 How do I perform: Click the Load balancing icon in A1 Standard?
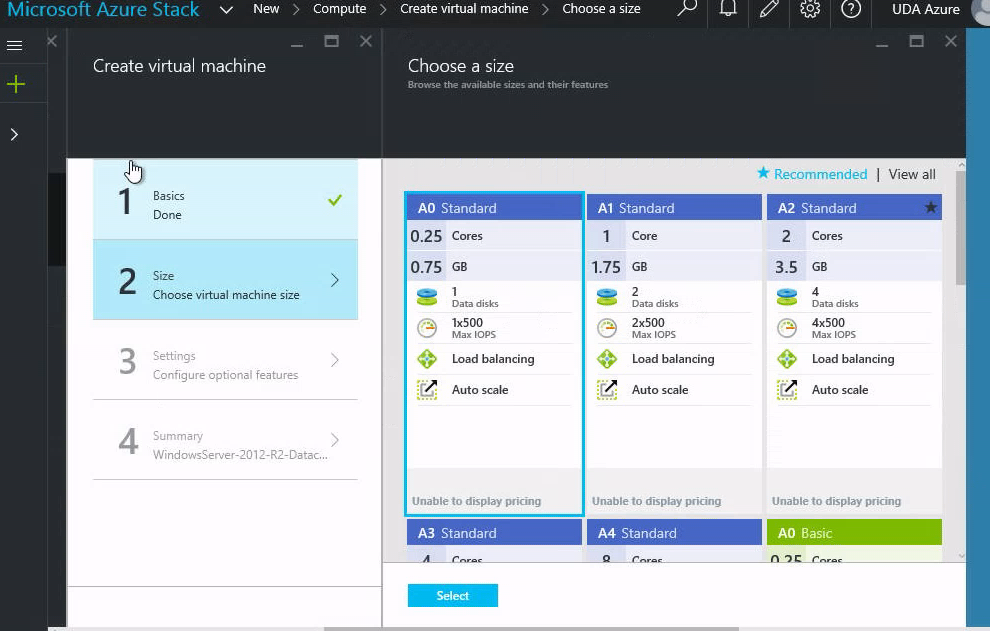(607, 359)
